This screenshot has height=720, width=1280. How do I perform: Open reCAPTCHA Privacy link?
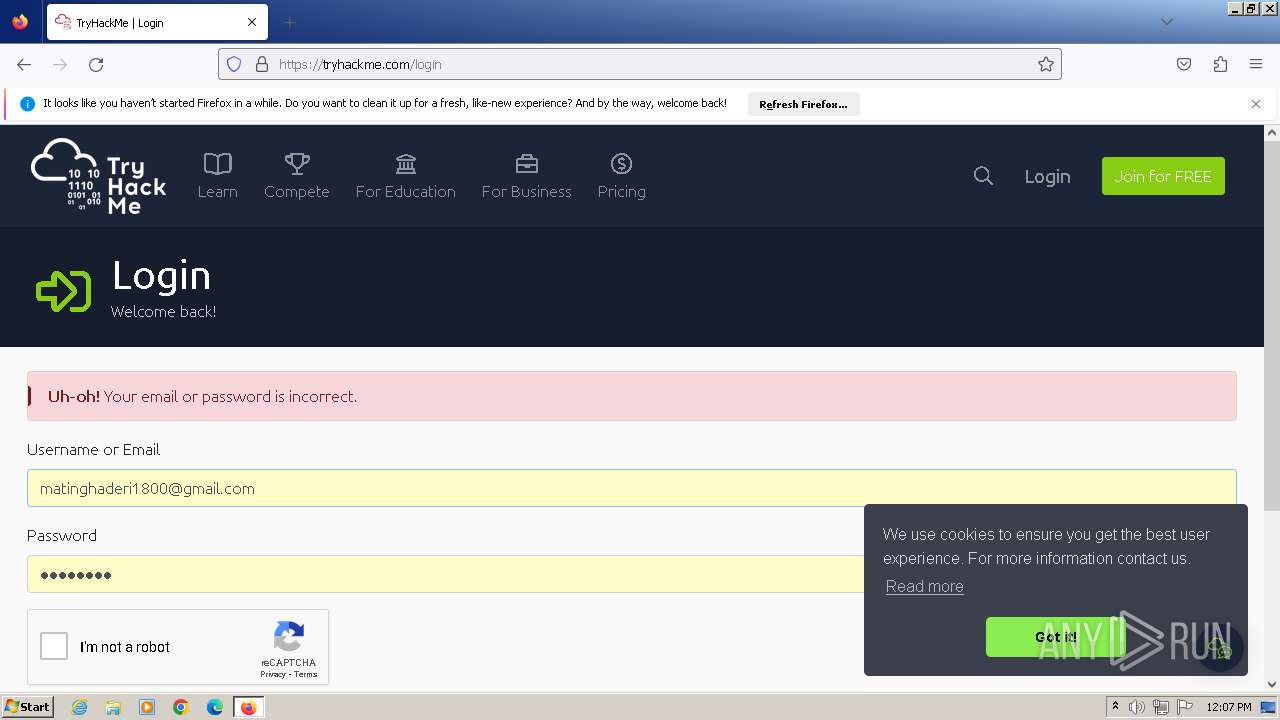(x=272, y=674)
